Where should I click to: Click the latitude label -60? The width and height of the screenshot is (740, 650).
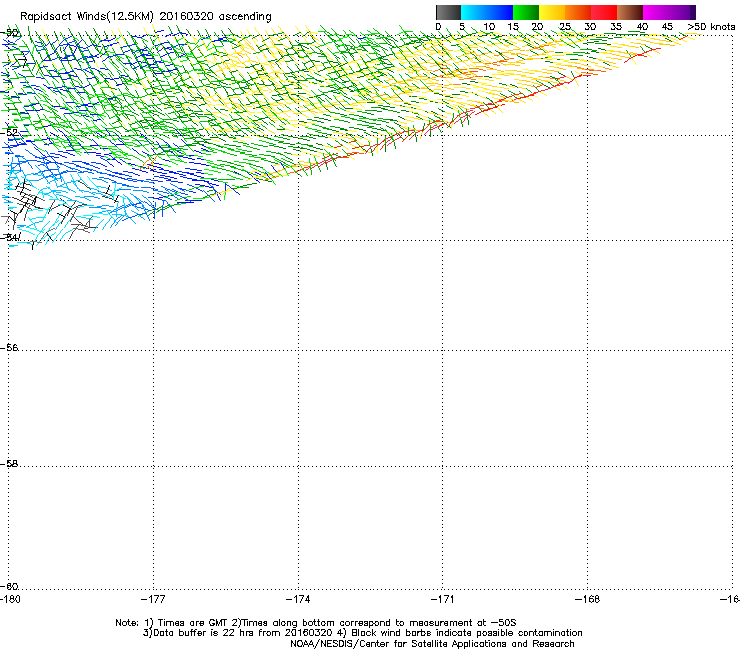[x=10, y=586]
